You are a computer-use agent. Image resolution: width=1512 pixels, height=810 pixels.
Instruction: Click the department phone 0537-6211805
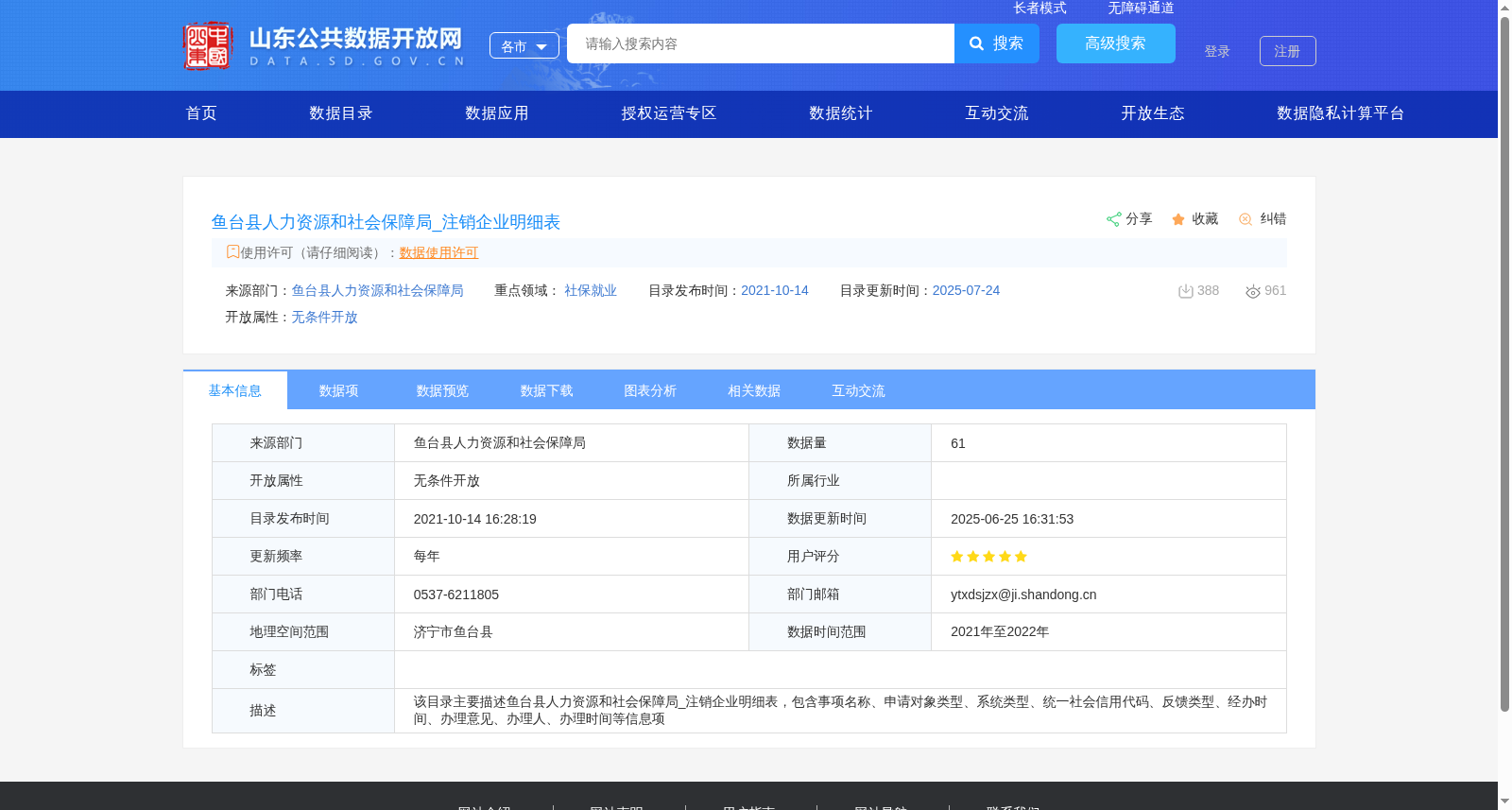456,595
